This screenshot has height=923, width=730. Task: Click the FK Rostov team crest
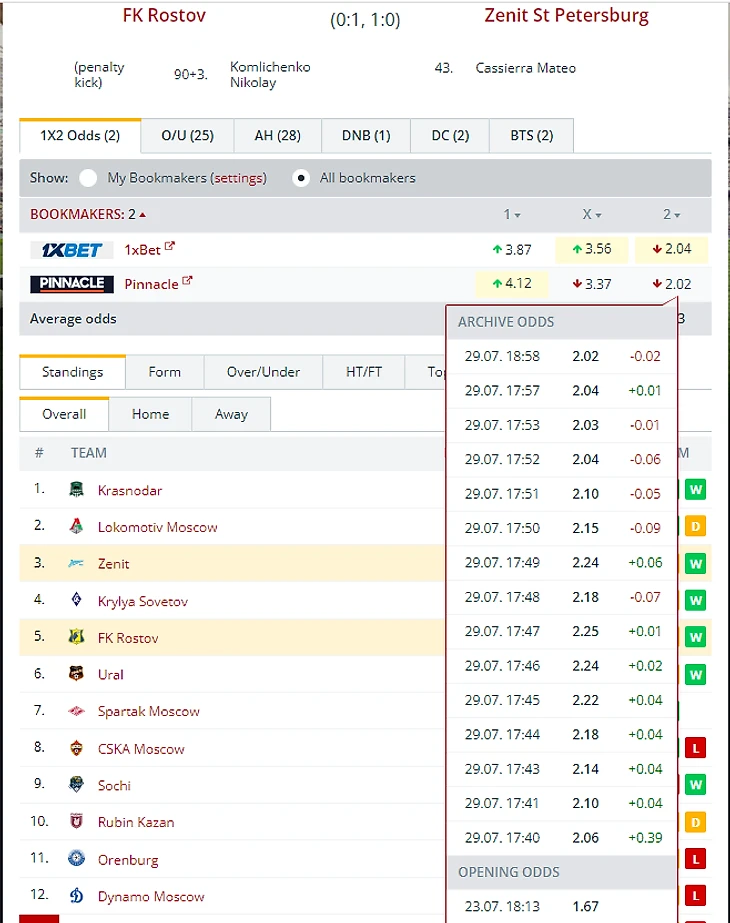[x=77, y=638]
